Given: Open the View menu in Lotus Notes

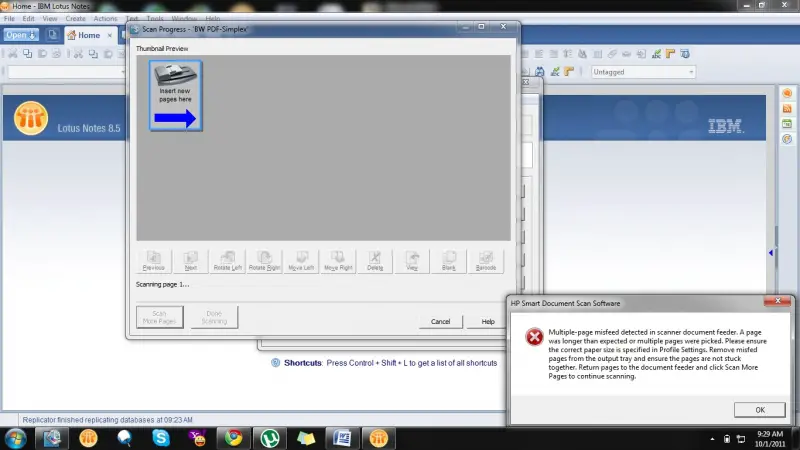Looking at the screenshot, I should [50, 18].
